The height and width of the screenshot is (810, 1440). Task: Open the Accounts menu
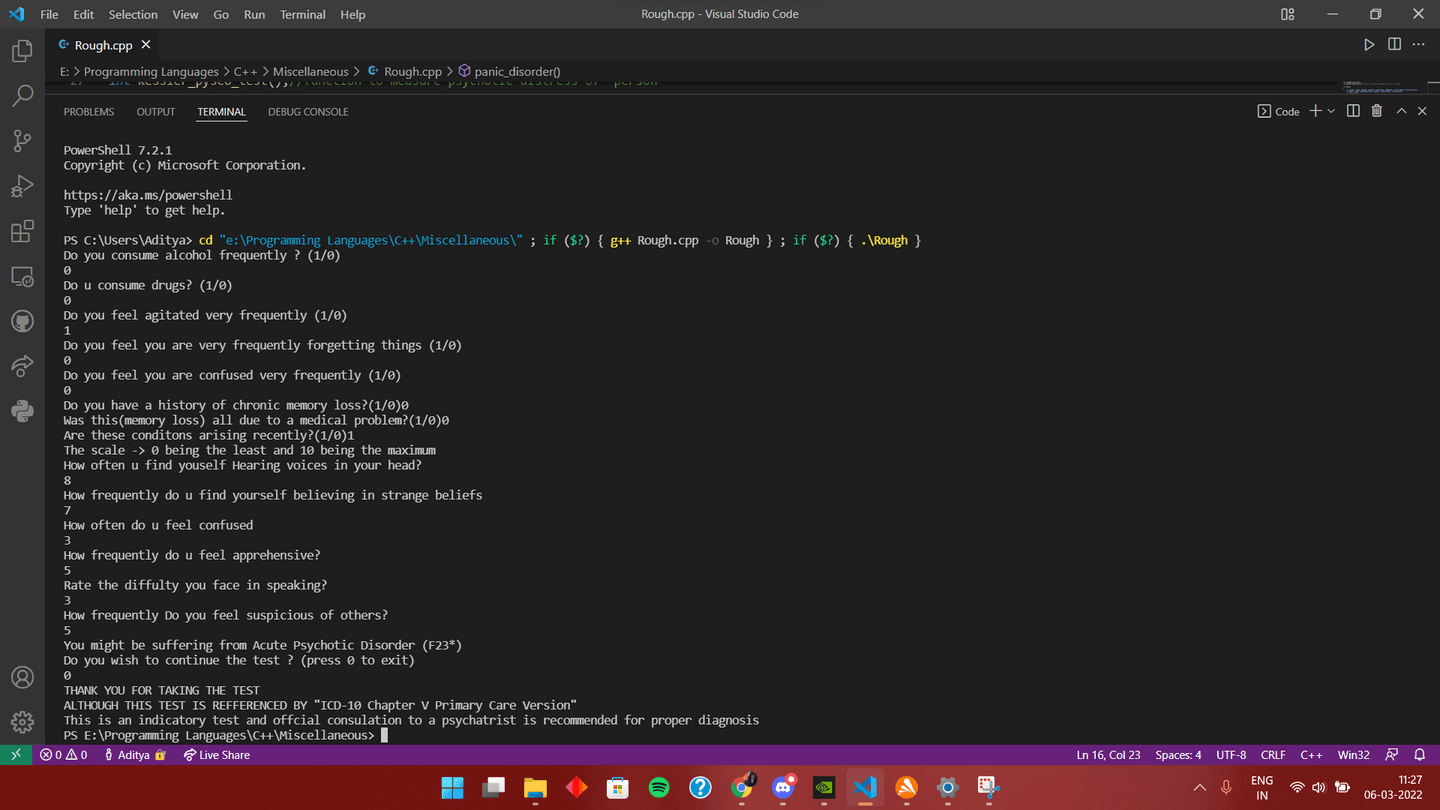coord(22,677)
